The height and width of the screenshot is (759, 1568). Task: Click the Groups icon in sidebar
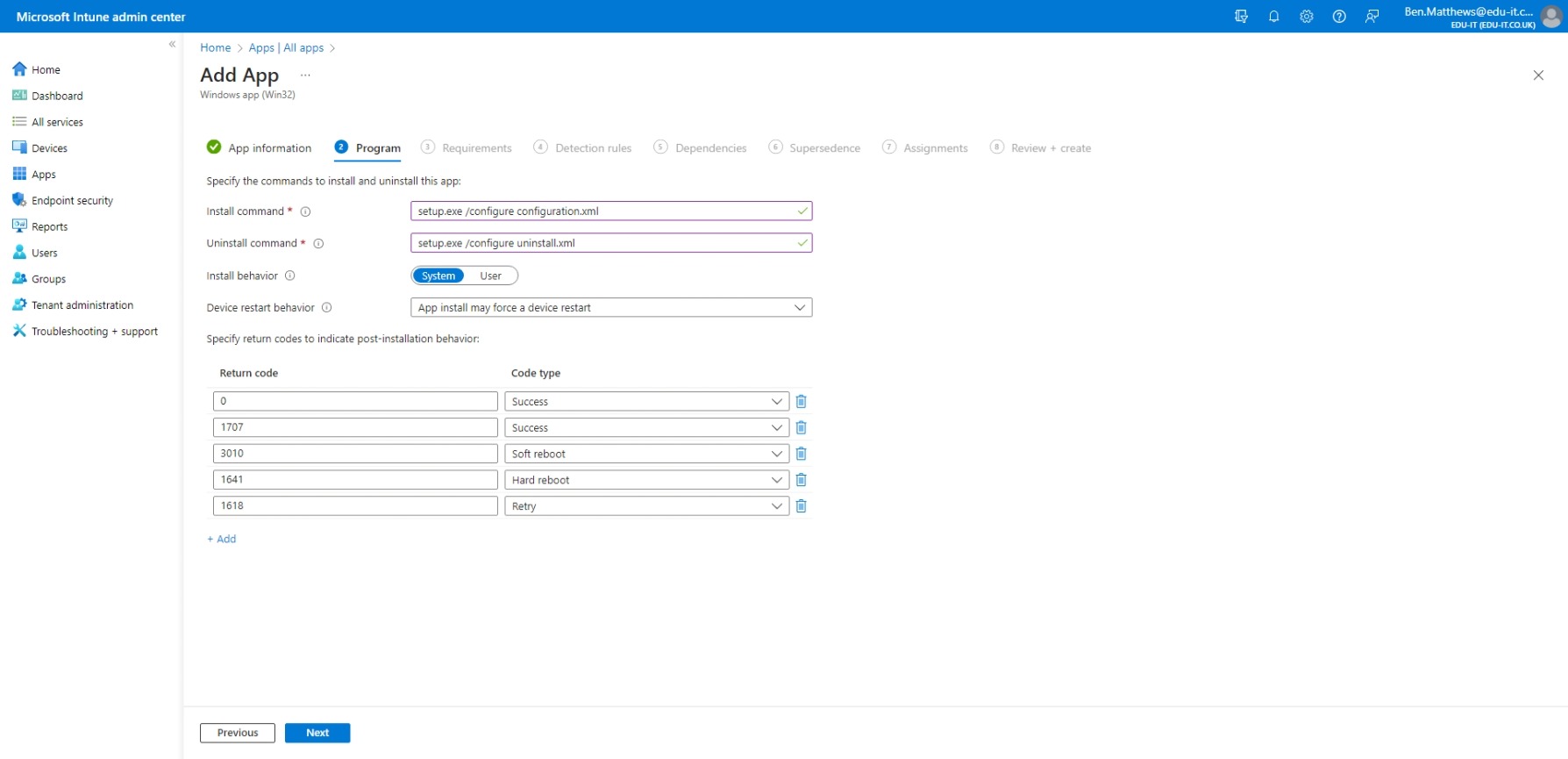pyautogui.click(x=19, y=278)
